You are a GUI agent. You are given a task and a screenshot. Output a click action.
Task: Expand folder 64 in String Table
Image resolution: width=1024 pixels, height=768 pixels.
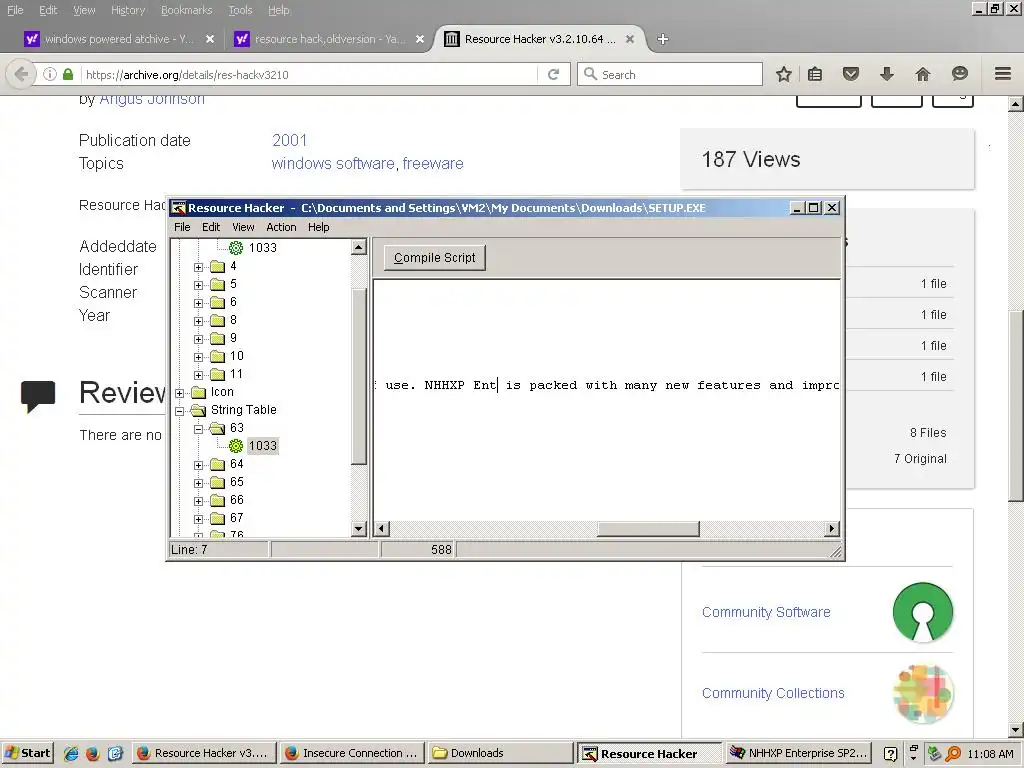point(199,465)
